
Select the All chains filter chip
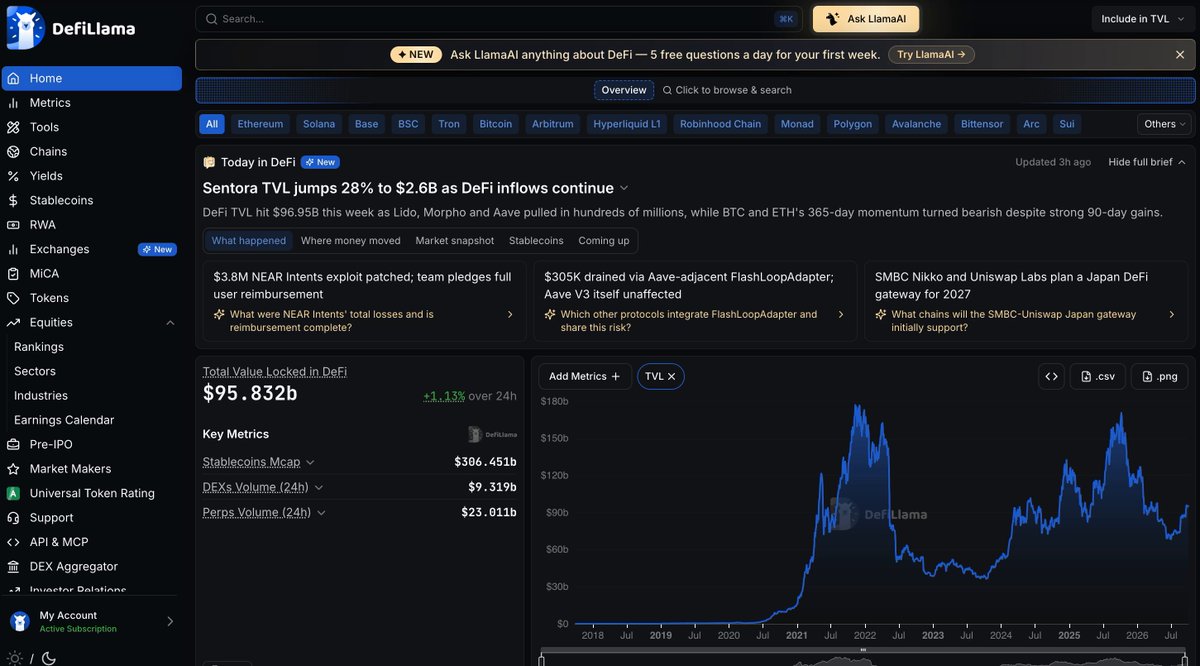click(212, 124)
